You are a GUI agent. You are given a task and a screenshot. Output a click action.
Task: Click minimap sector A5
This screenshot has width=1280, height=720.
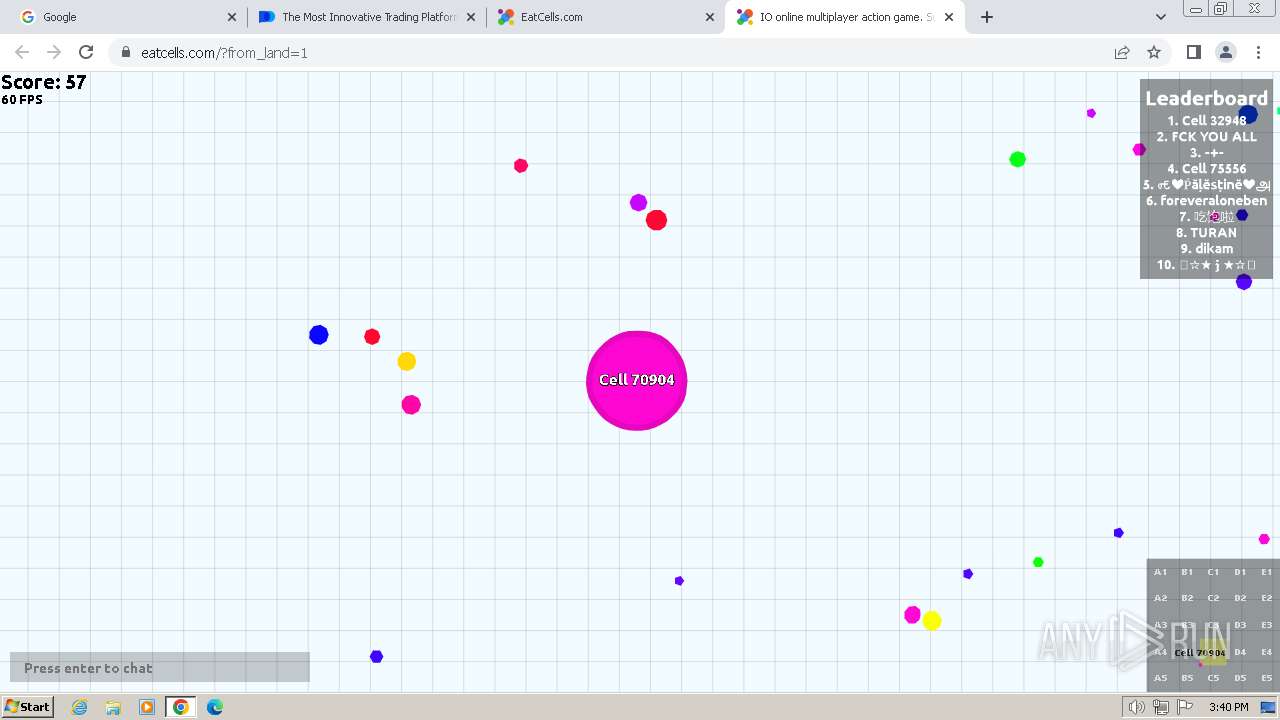(x=1160, y=678)
